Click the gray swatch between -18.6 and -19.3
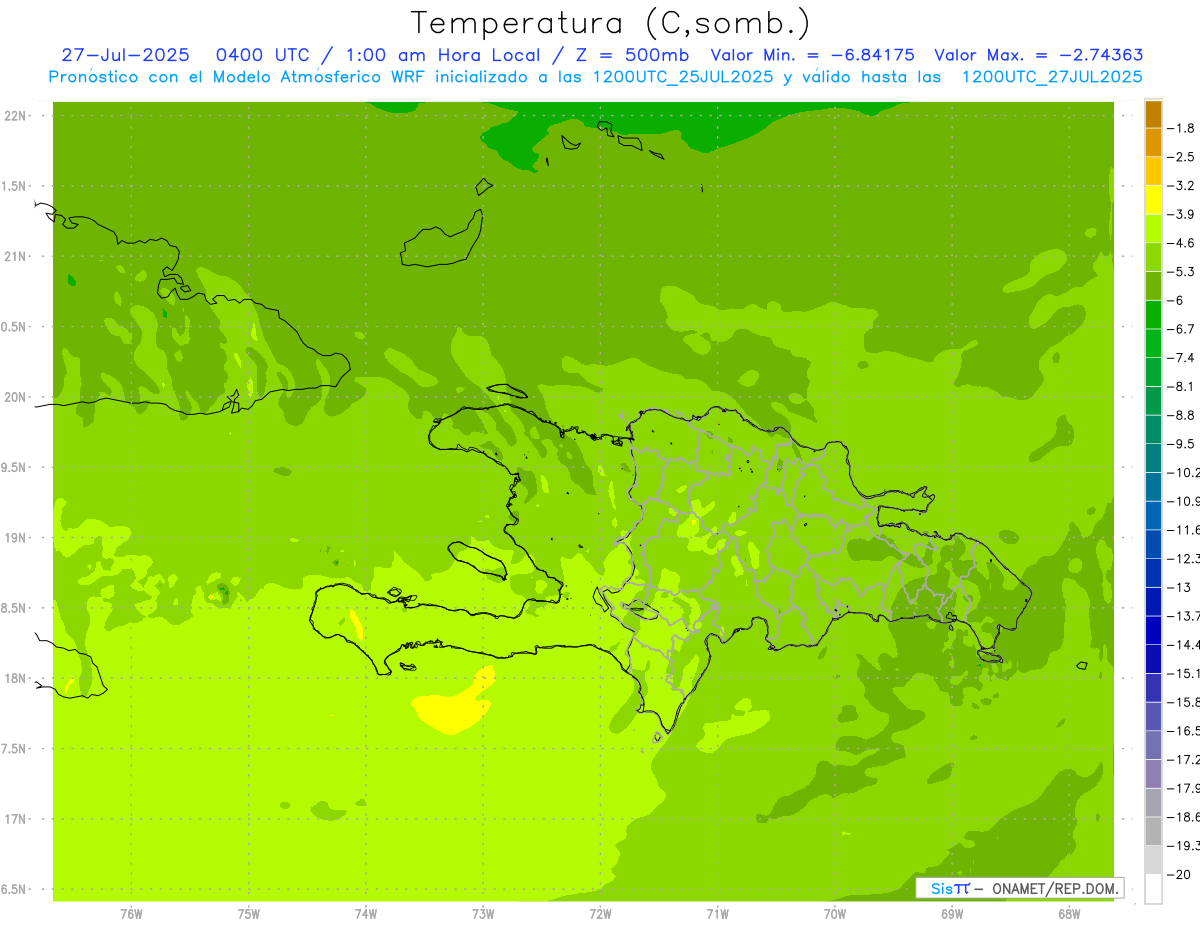 pyautogui.click(x=1153, y=831)
